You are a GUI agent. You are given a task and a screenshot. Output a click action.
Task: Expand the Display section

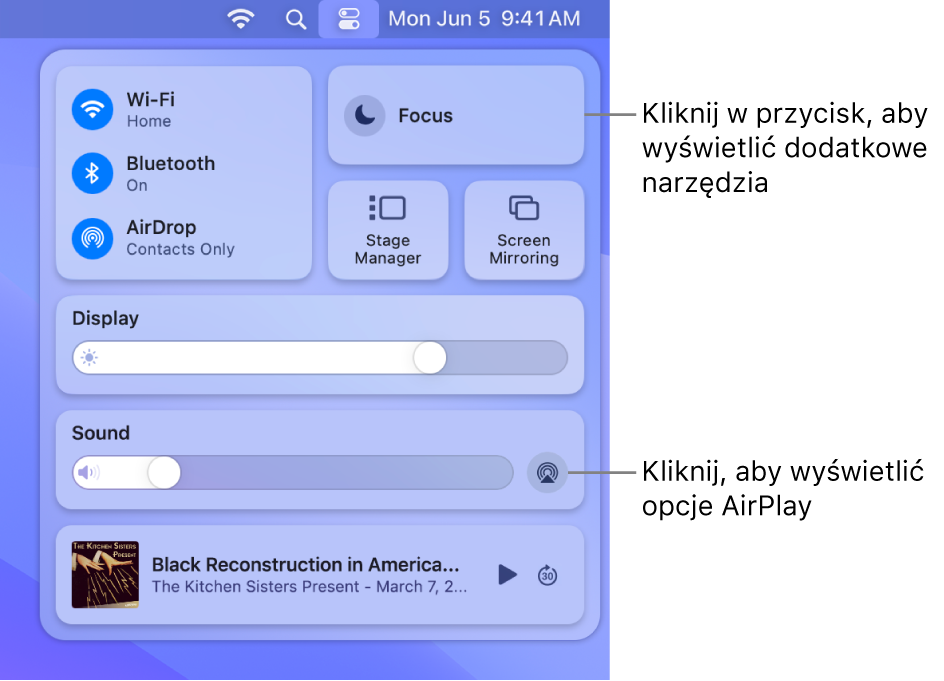point(105,318)
